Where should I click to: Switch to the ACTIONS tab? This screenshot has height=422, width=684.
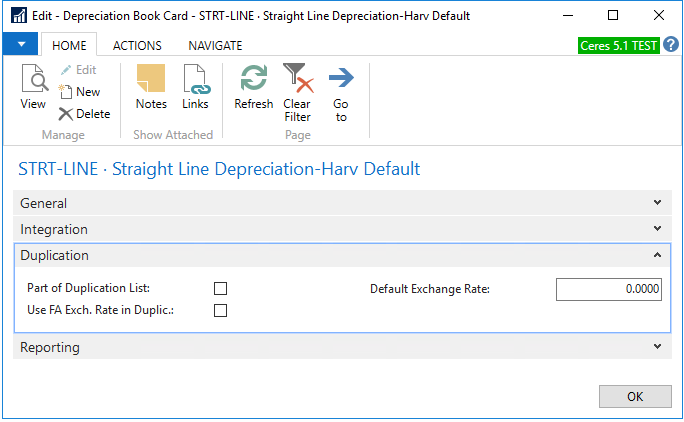click(137, 46)
